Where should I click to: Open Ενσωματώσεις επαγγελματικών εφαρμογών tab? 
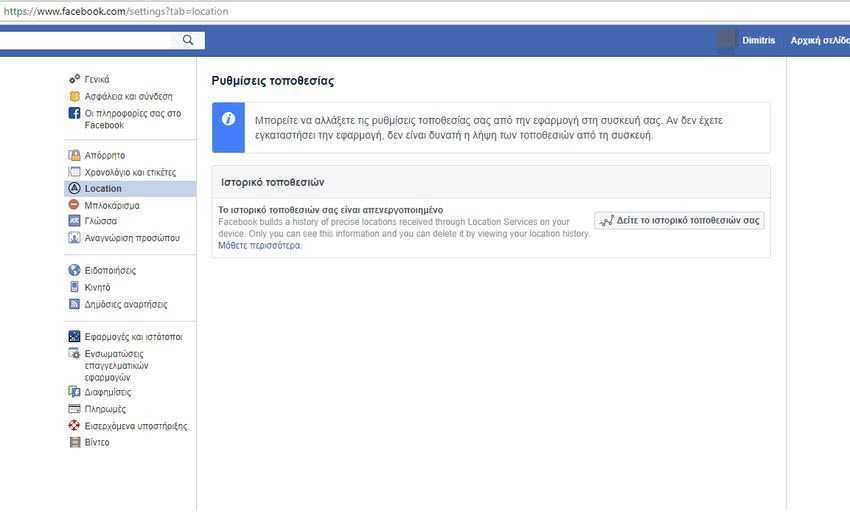click(x=116, y=365)
